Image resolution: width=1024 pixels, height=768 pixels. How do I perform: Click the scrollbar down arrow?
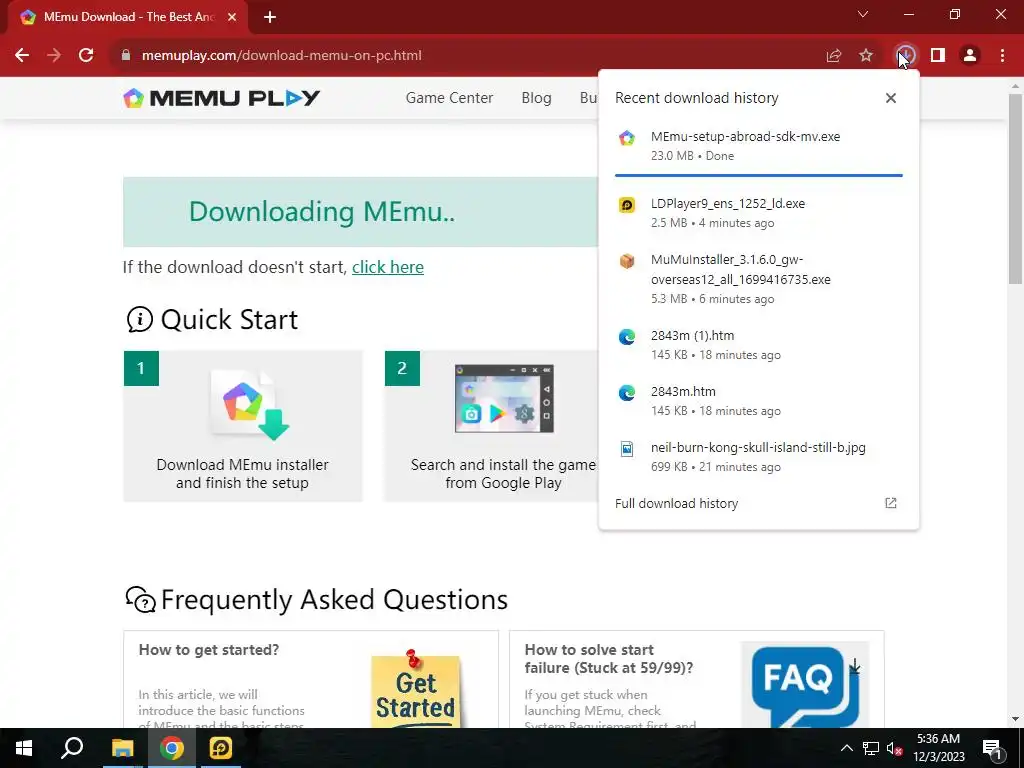coord(1015,719)
